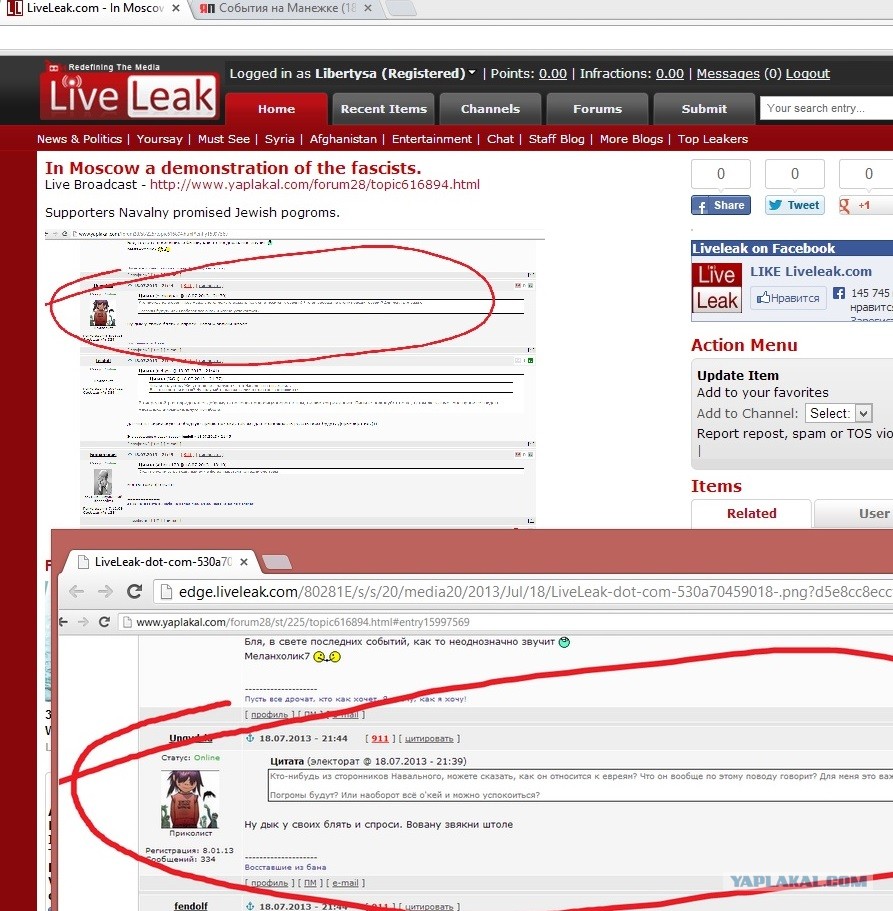
Task: Click the 911 link in the 21:44 post
Action: [x=380, y=738]
